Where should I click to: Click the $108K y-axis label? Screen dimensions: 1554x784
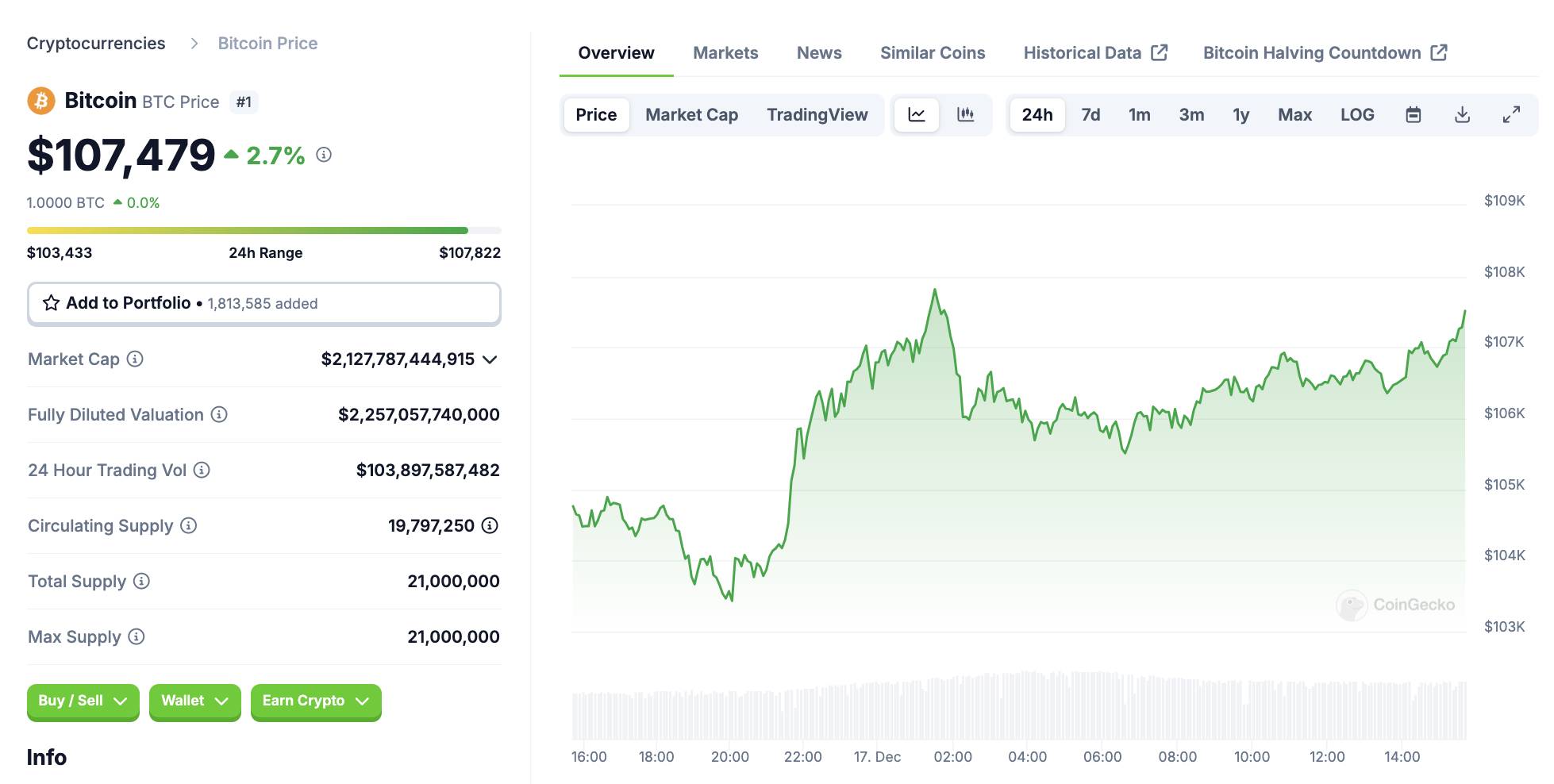point(1504,272)
